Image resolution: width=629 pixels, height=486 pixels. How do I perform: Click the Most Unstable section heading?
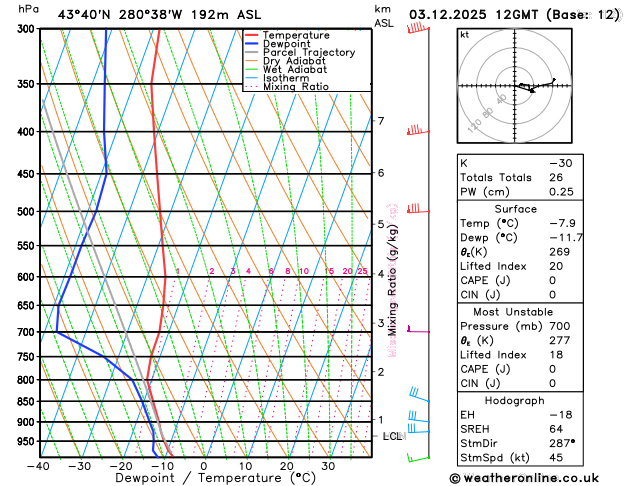(x=513, y=312)
